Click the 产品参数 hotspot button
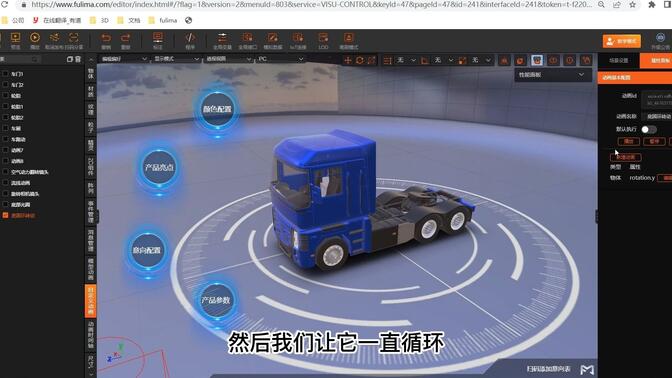The width and height of the screenshot is (672, 378). click(x=216, y=300)
